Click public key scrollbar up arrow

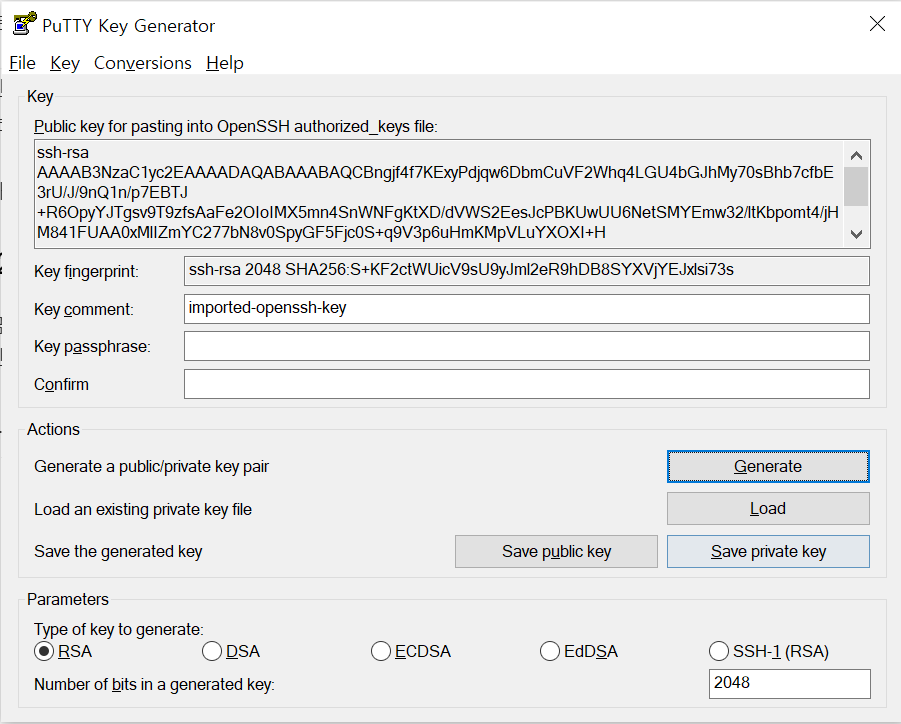(856, 155)
